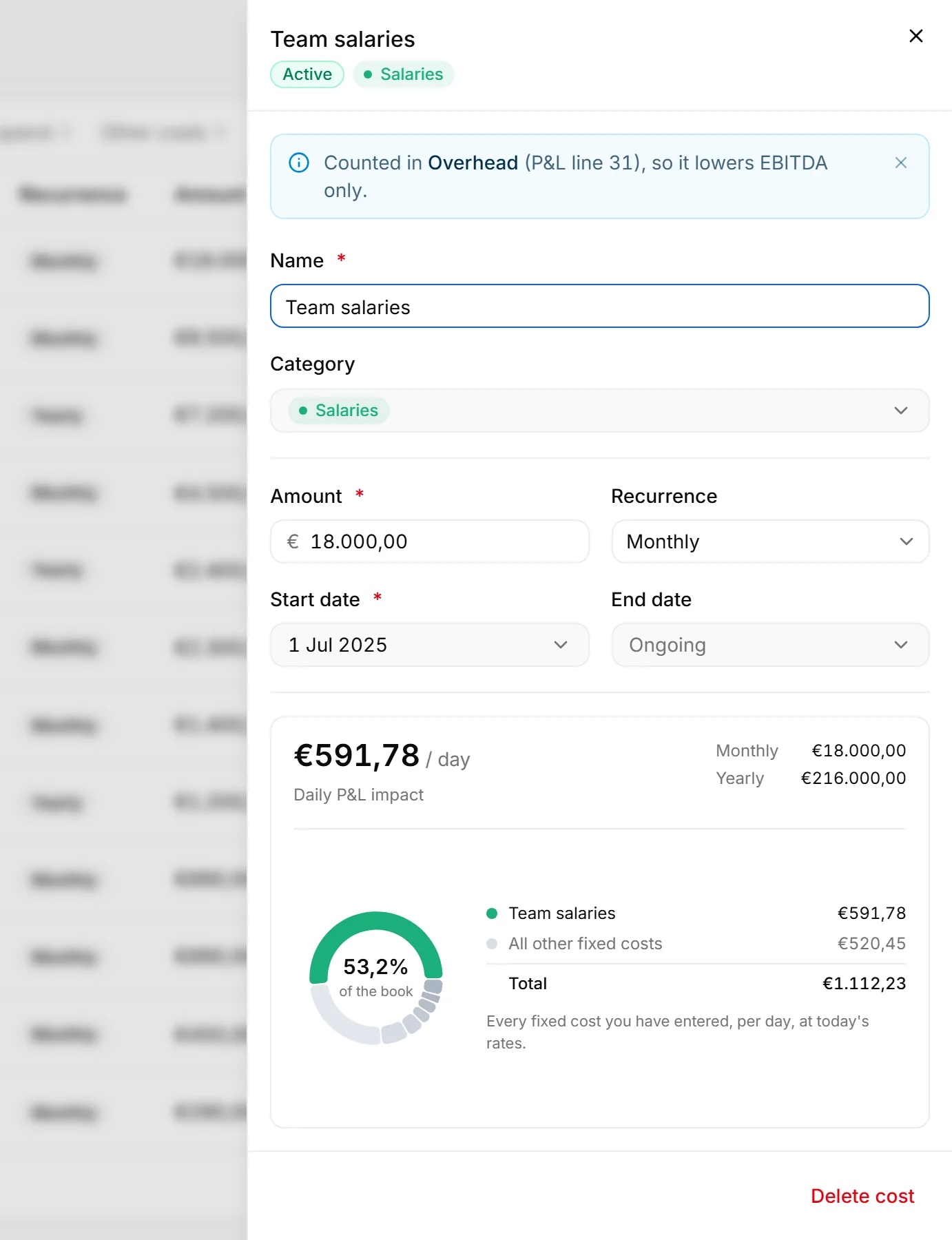This screenshot has width=952, height=1240.
Task: Click the Category dropdown chevron
Action: tap(900, 411)
